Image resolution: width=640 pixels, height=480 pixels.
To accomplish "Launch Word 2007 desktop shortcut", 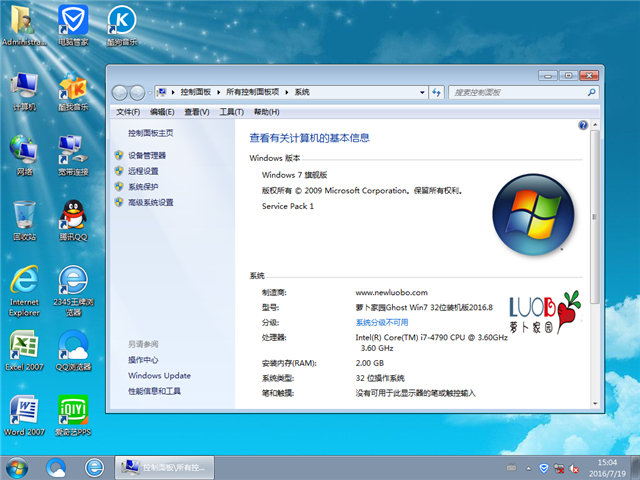I will click(x=24, y=416).
